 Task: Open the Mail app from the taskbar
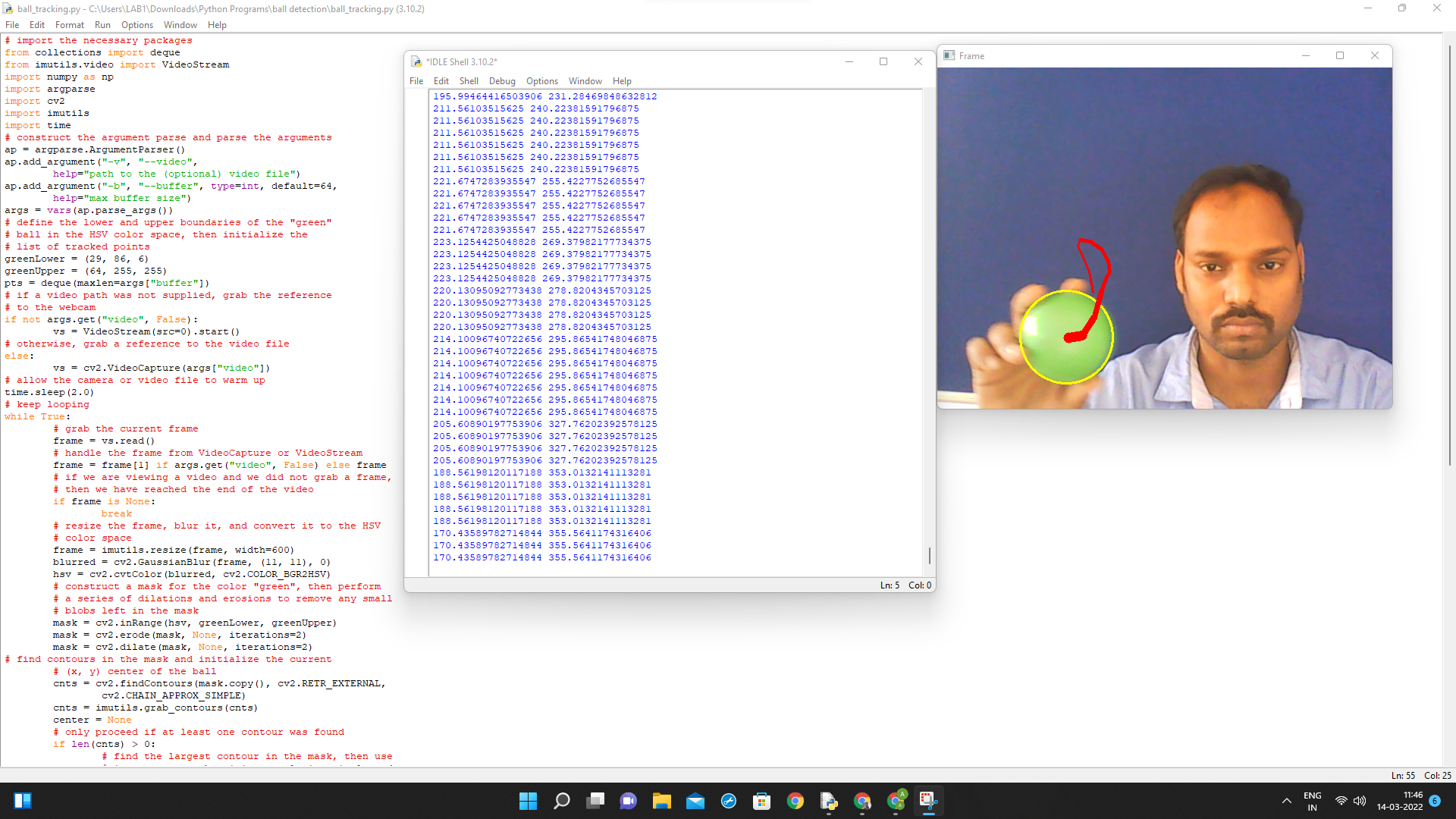(695, 801)
